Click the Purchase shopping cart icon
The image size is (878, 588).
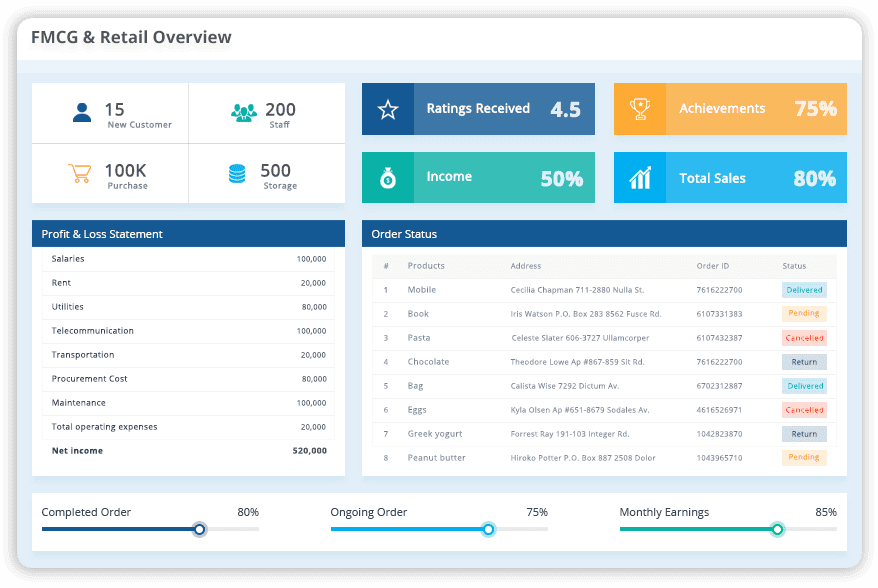(81, 173)
